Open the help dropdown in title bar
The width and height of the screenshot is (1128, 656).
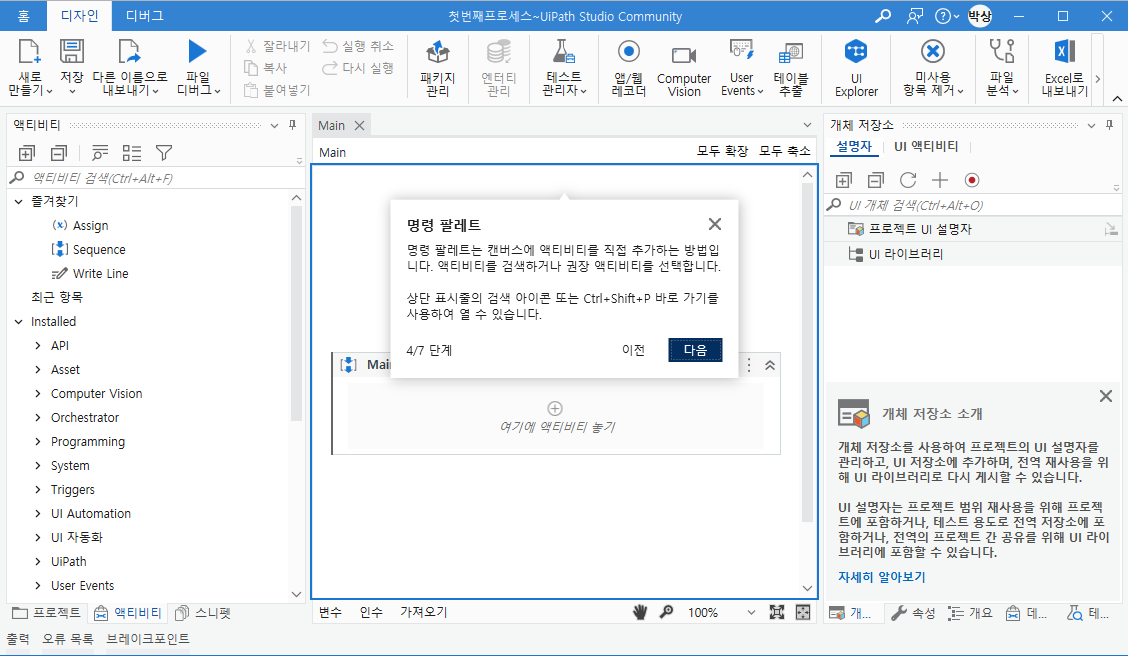[x=947, y=16]
